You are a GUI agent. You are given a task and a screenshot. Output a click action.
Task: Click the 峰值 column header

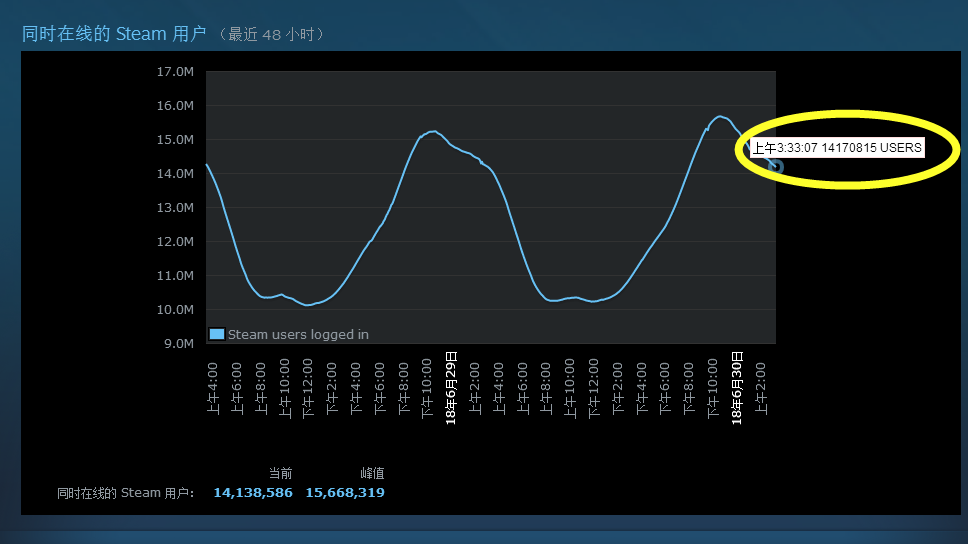coord(372,474)
